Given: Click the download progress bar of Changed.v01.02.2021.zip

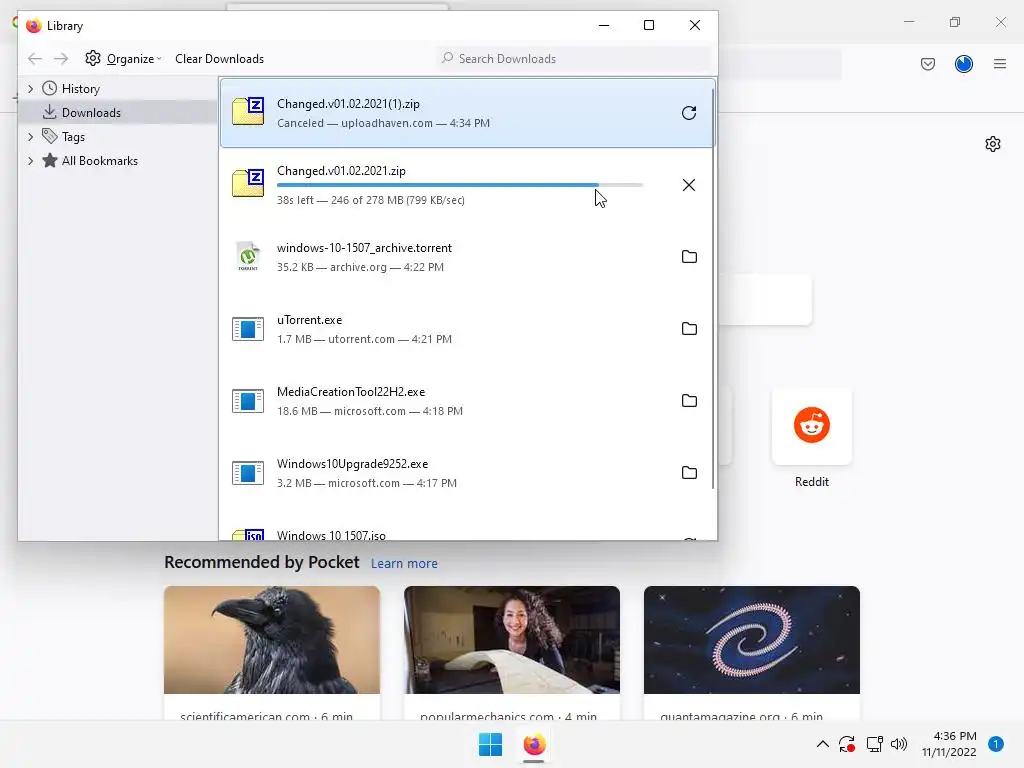Looking at the screenshot, I should click(x=460, y=185).
